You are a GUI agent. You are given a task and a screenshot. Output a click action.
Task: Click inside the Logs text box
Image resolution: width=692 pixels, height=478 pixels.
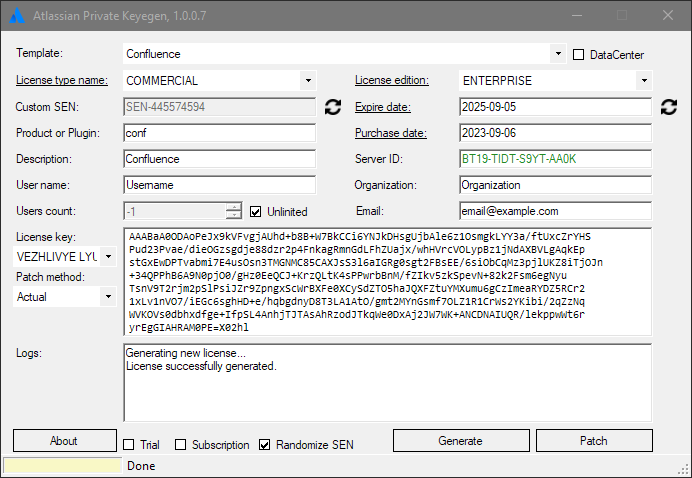coord(387,383)
